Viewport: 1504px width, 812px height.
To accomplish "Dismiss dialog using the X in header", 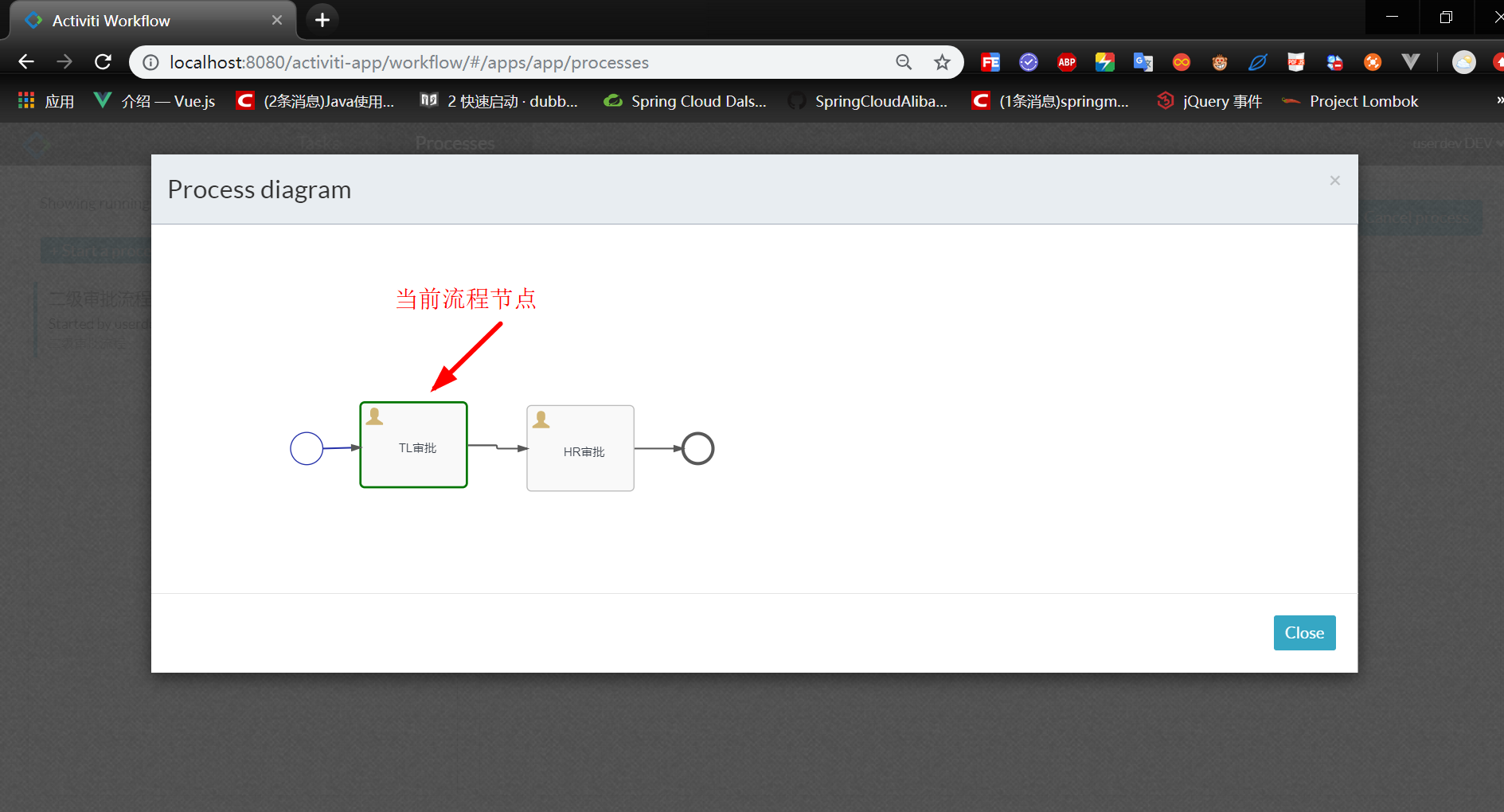I will pyautogui.click(x=1335, y=181).
